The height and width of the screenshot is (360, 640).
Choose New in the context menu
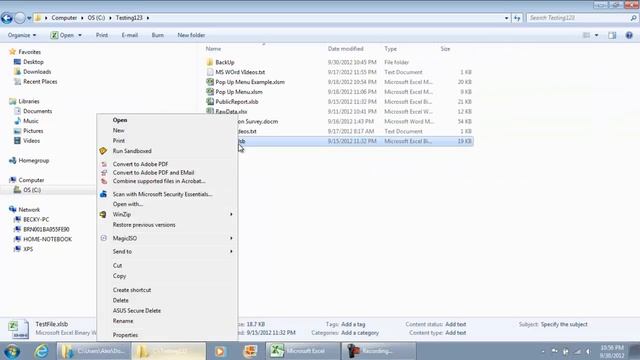pyautogui.click(x=119, y=130)
